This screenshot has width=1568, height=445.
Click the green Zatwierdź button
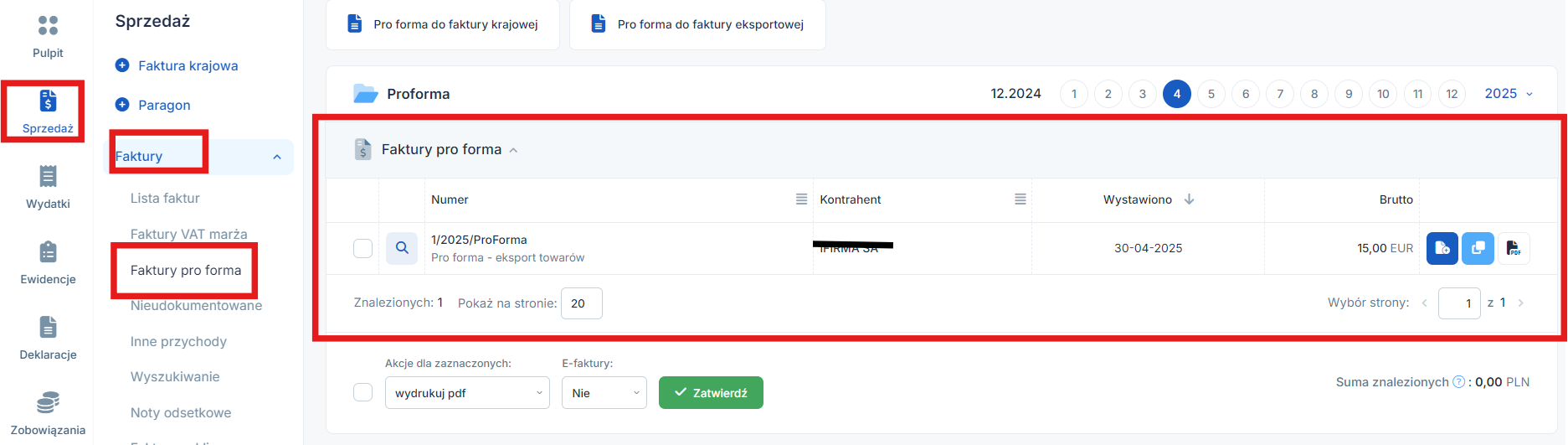pyautogui.click(x=711, y=392)
